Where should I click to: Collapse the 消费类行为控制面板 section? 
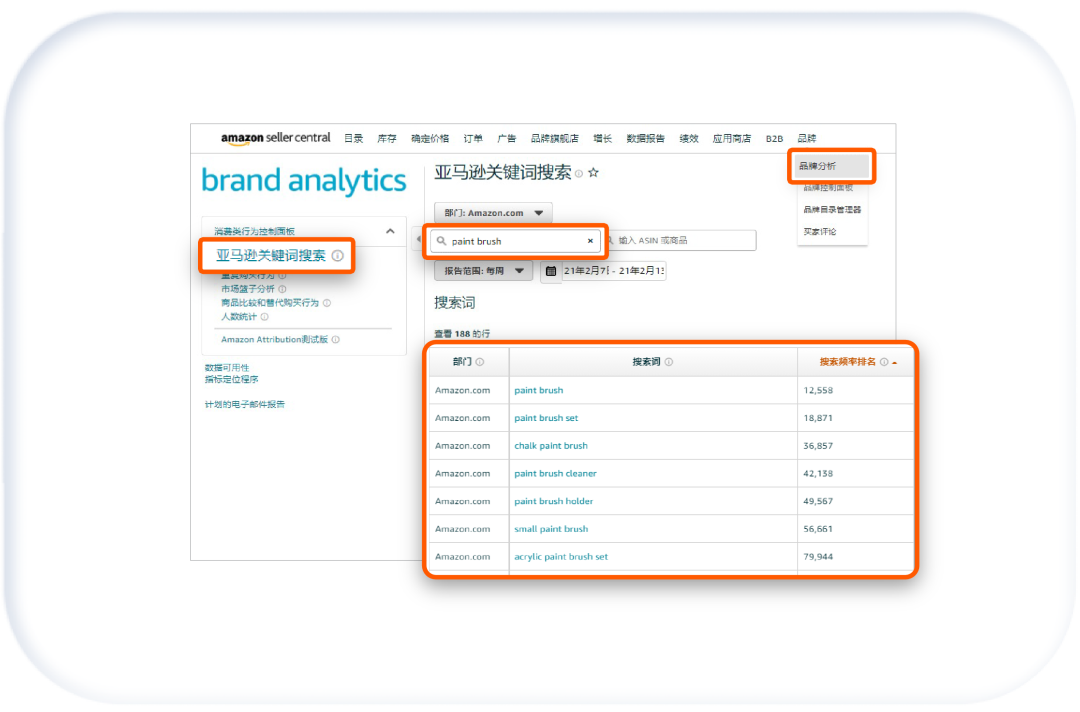[391, 231]
